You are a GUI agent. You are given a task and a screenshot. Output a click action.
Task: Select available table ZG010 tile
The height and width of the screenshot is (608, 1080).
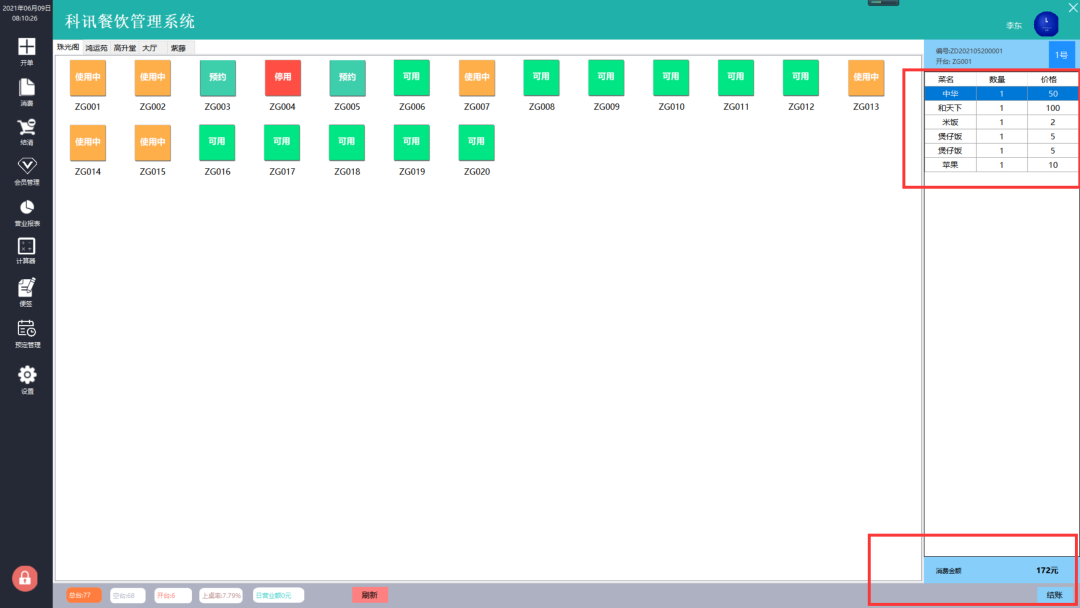pos(671,78)
